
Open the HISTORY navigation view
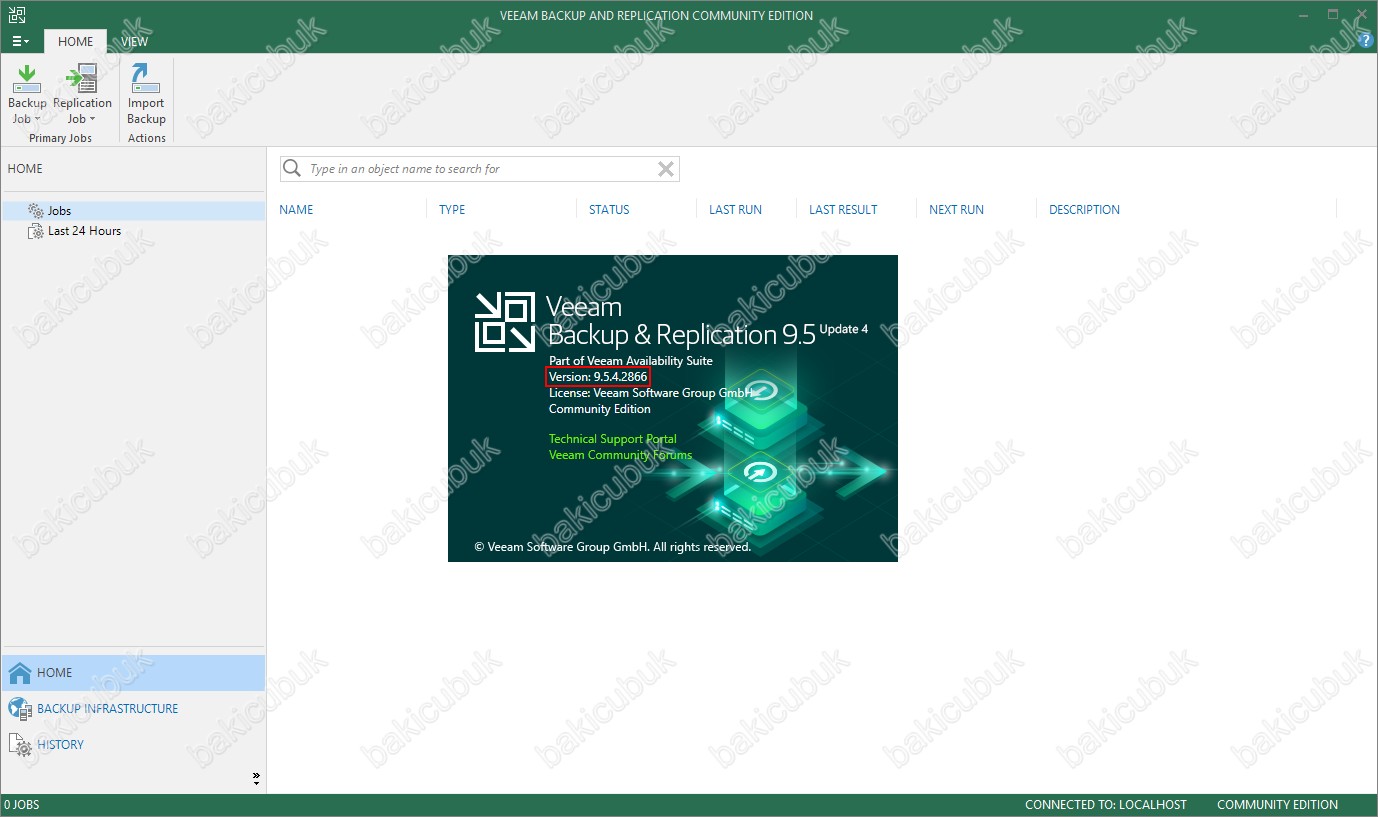133,745
